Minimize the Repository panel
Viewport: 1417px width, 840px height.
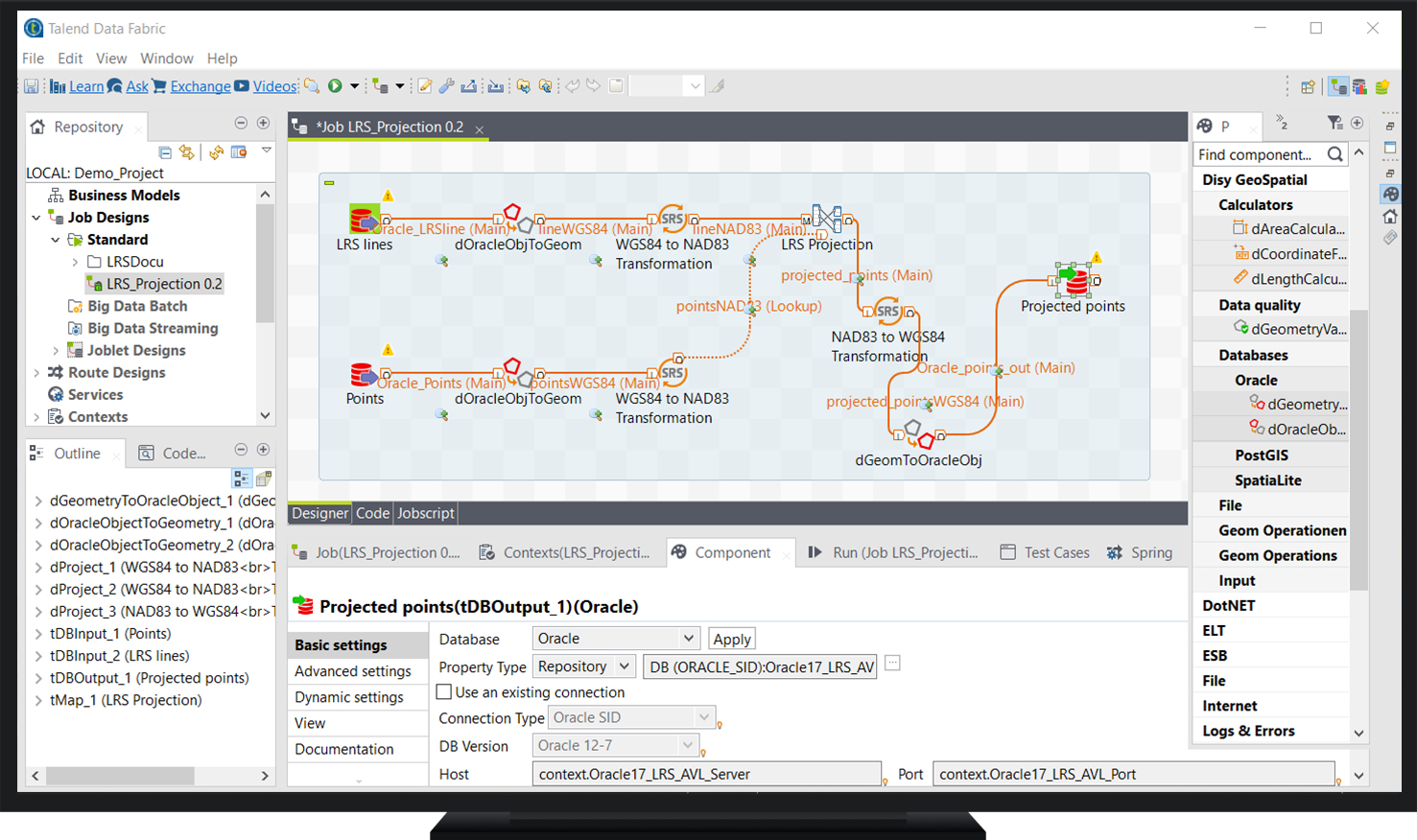pos(240,123)
